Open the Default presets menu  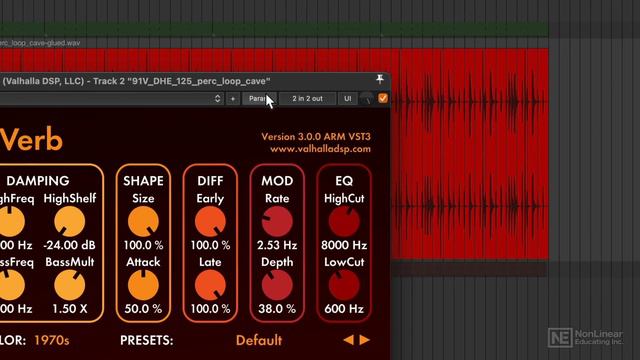click(259, 340)
